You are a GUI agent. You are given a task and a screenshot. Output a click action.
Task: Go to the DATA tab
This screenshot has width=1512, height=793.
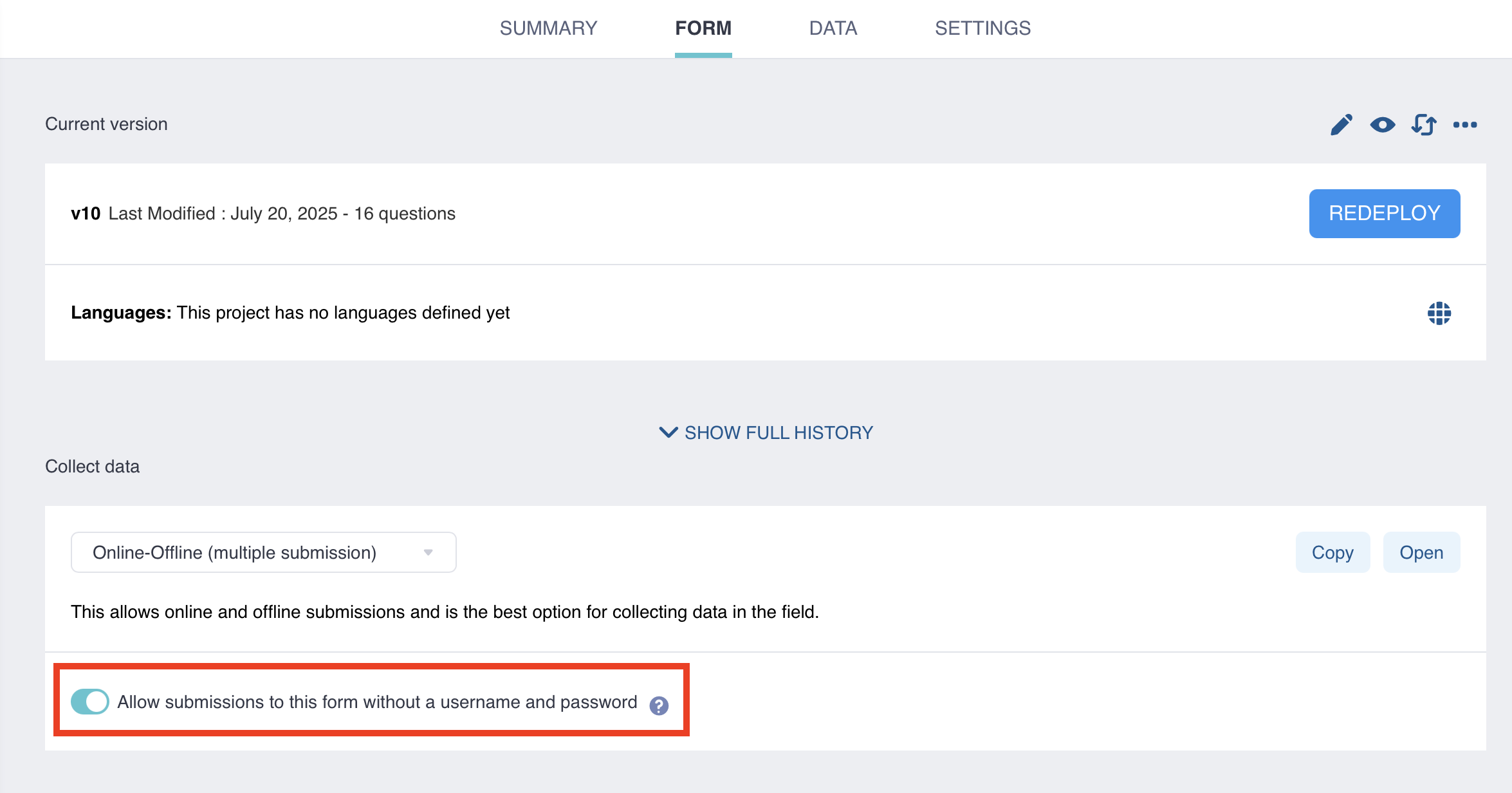click(833, 28)
